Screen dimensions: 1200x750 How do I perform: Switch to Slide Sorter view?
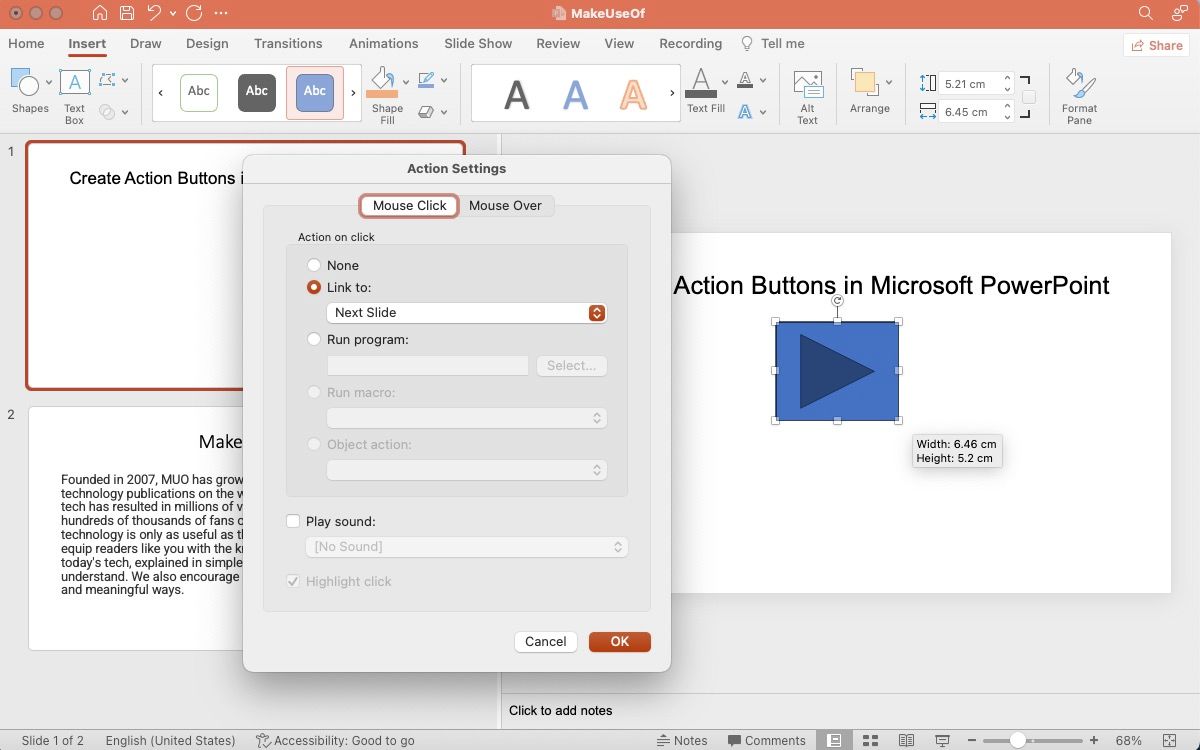click(870, 740)
